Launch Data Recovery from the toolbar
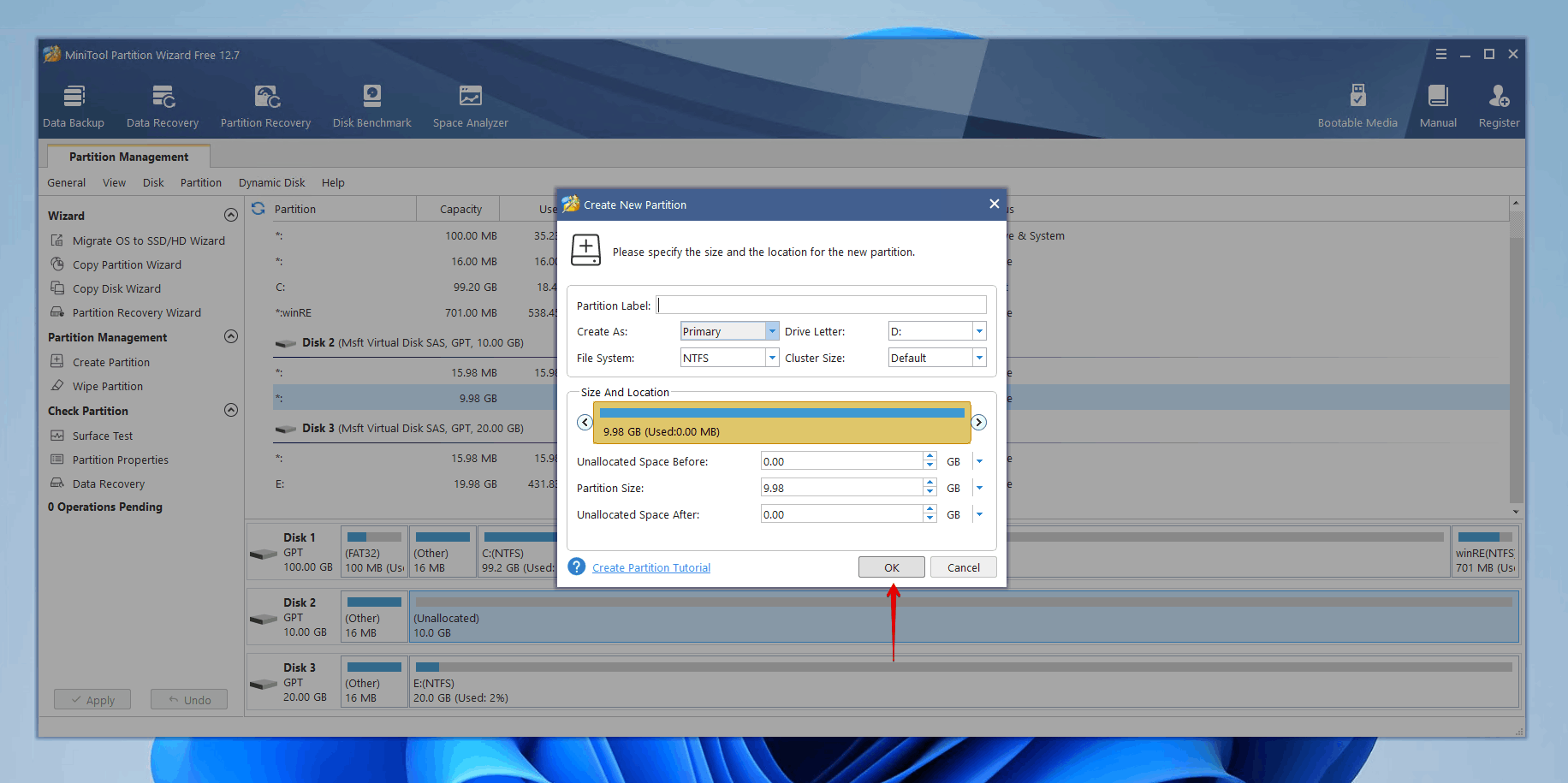1568x783 pixels. (163, 106)
